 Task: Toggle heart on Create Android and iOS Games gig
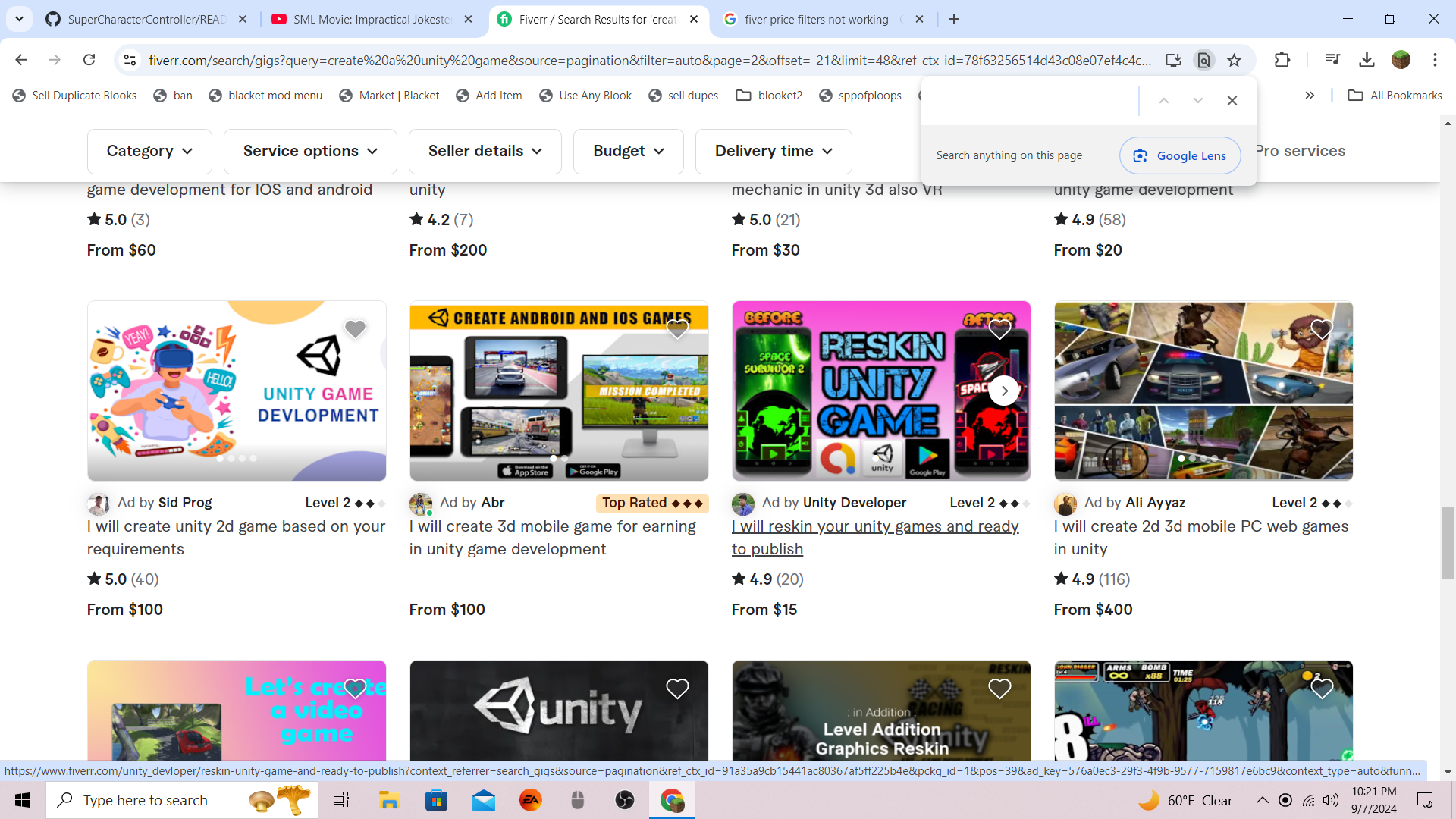677,329
